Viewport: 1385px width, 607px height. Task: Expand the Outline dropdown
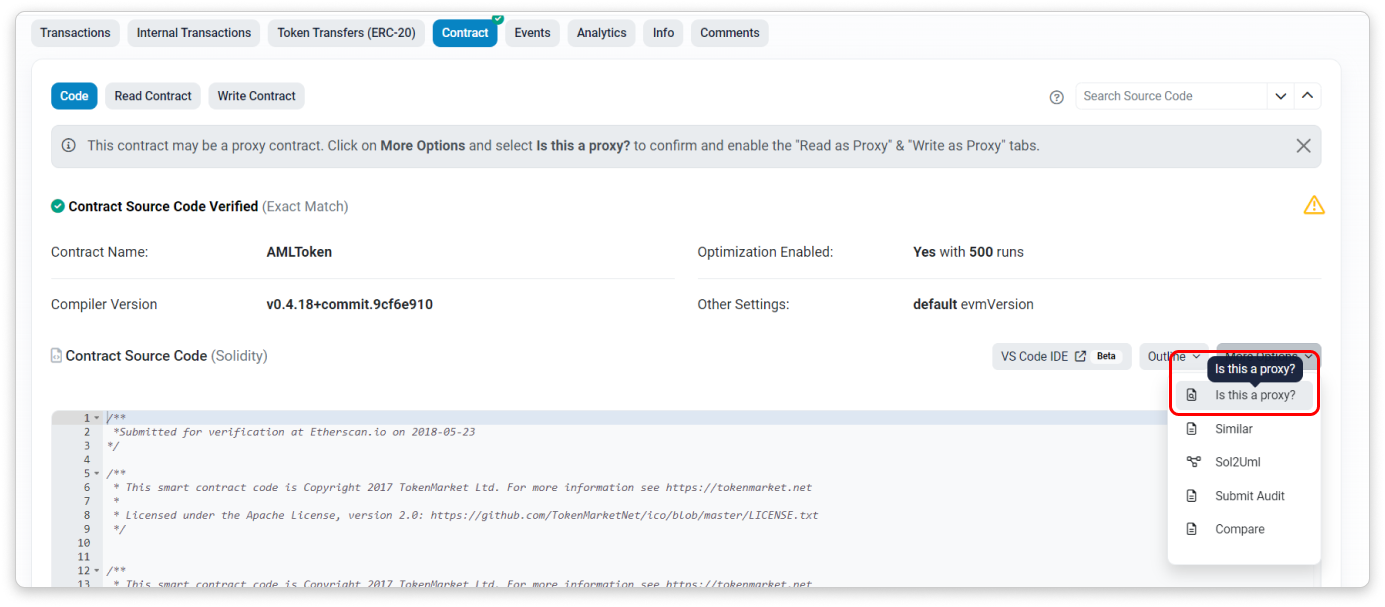click(x=1173, y=357)
